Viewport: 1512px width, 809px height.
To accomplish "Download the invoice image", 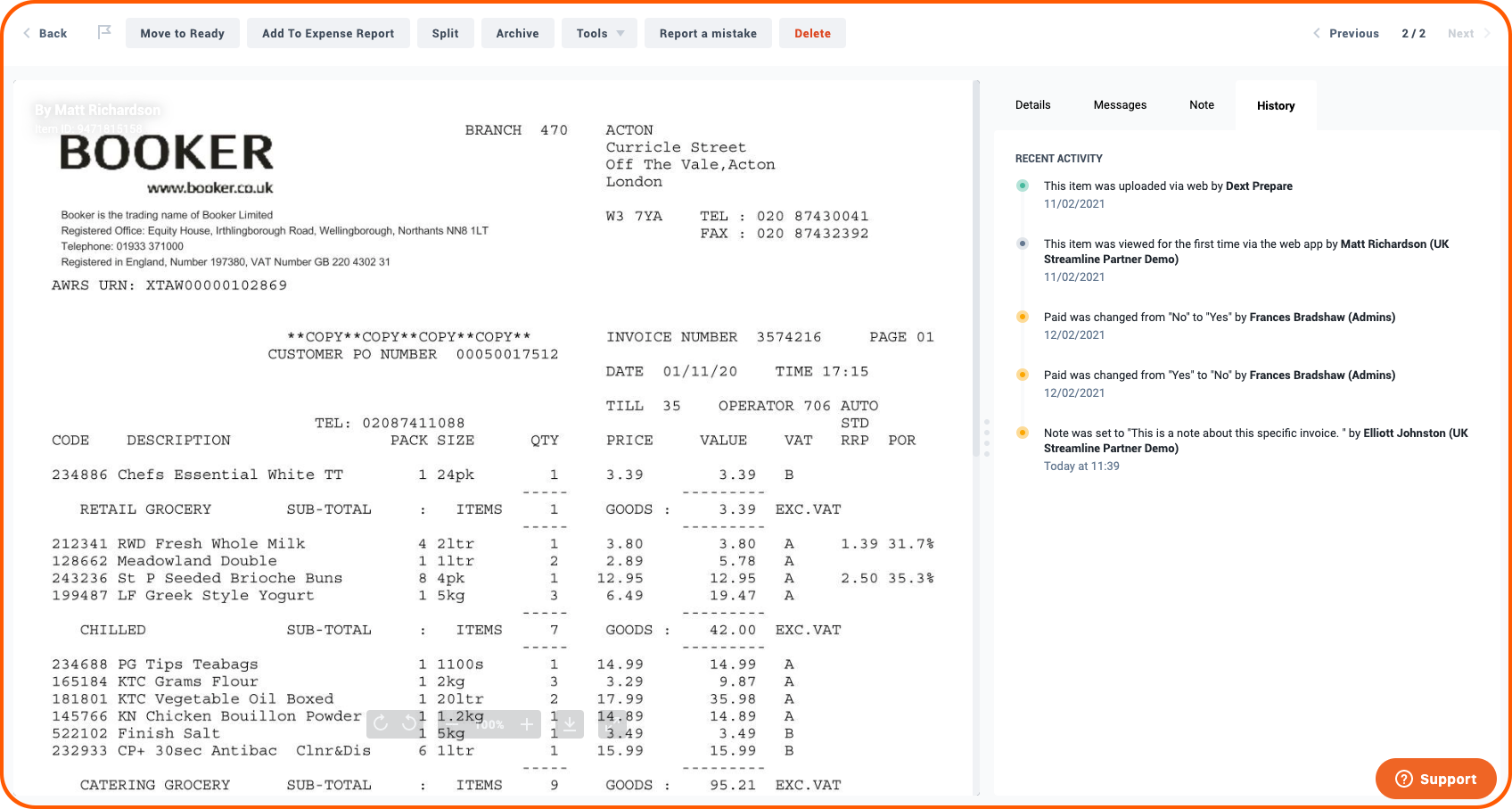I will (x=570, y=724).
